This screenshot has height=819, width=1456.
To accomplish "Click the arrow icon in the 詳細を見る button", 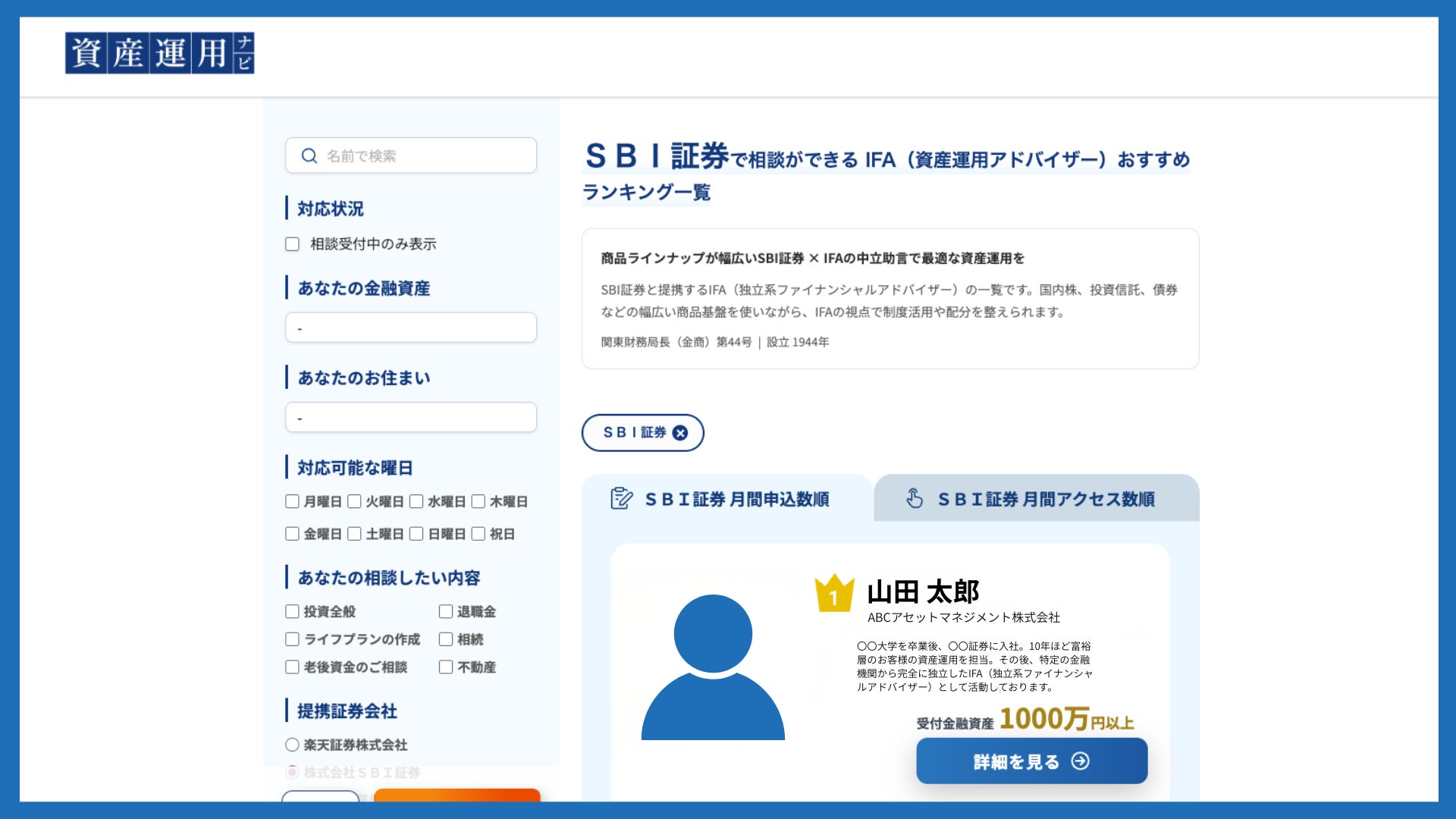I will click(x=1080, y=761).
